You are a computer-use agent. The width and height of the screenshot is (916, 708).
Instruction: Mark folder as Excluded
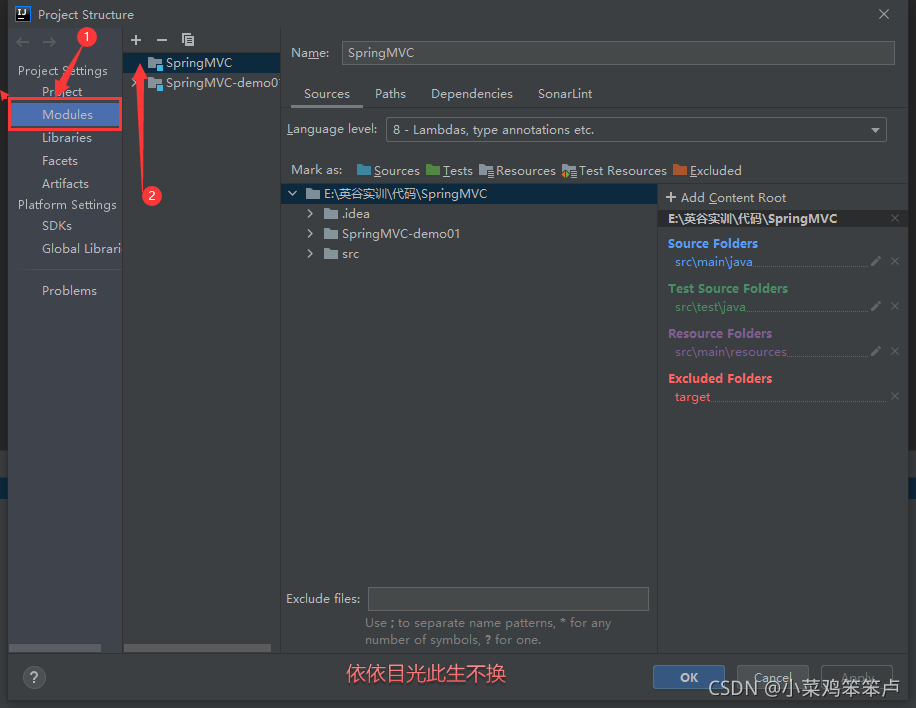click(x=707, y=171)
